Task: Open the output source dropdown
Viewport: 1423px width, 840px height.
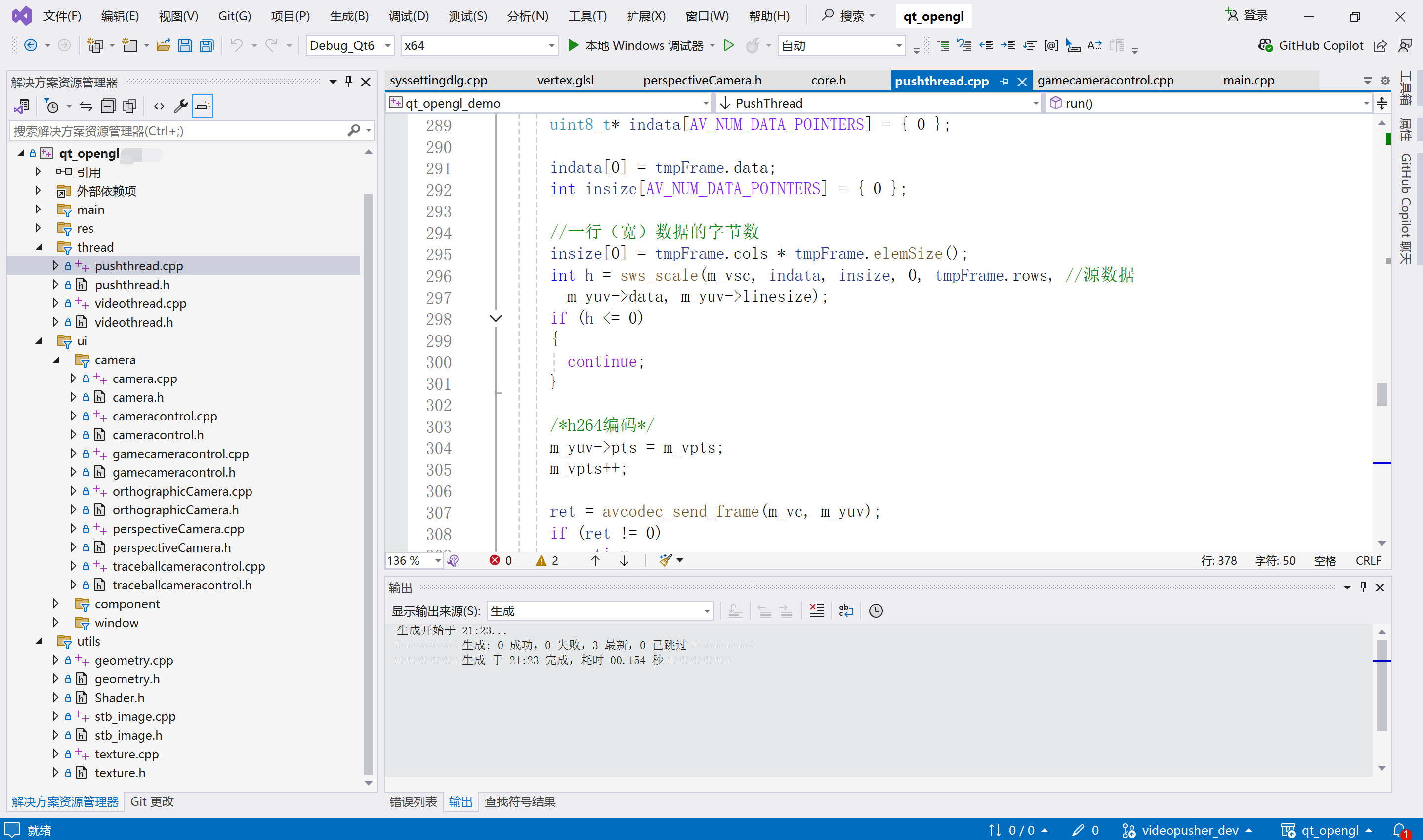Action: [599, 611]
